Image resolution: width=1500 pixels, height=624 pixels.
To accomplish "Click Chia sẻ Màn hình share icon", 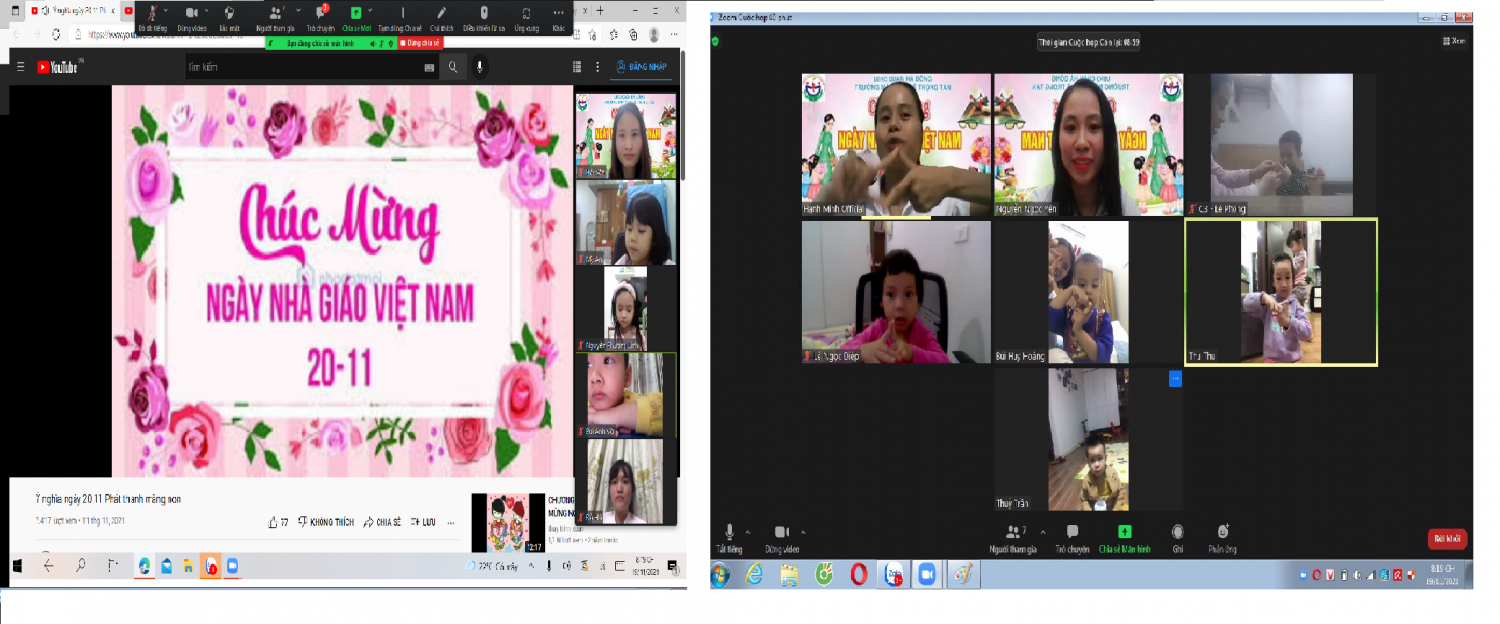I will click(1125, 532).
